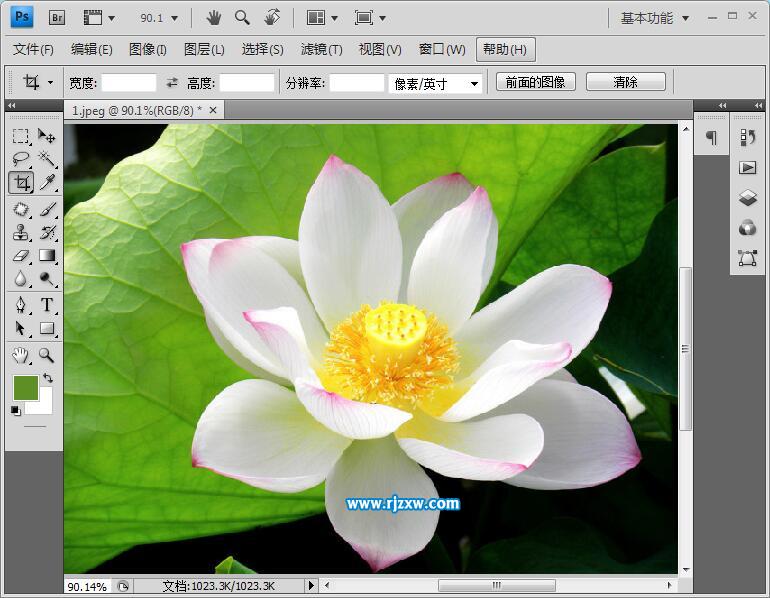Select the Blur tool
The height and width of the screenshot is (598, 770).
(21, 278)
